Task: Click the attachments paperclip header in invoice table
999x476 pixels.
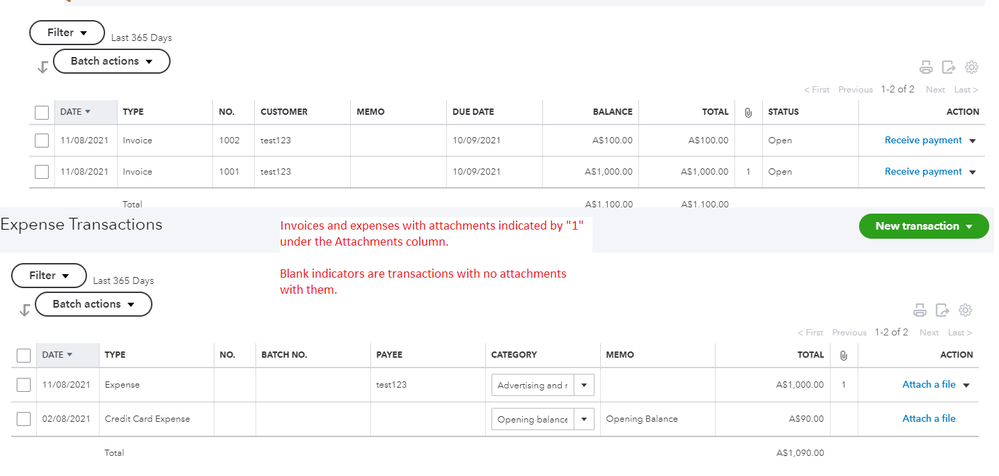Action: 748,112
